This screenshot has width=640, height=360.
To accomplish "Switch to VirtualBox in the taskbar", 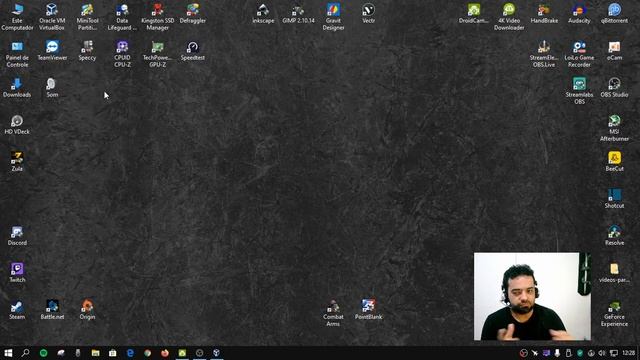I will coord(217,353).
